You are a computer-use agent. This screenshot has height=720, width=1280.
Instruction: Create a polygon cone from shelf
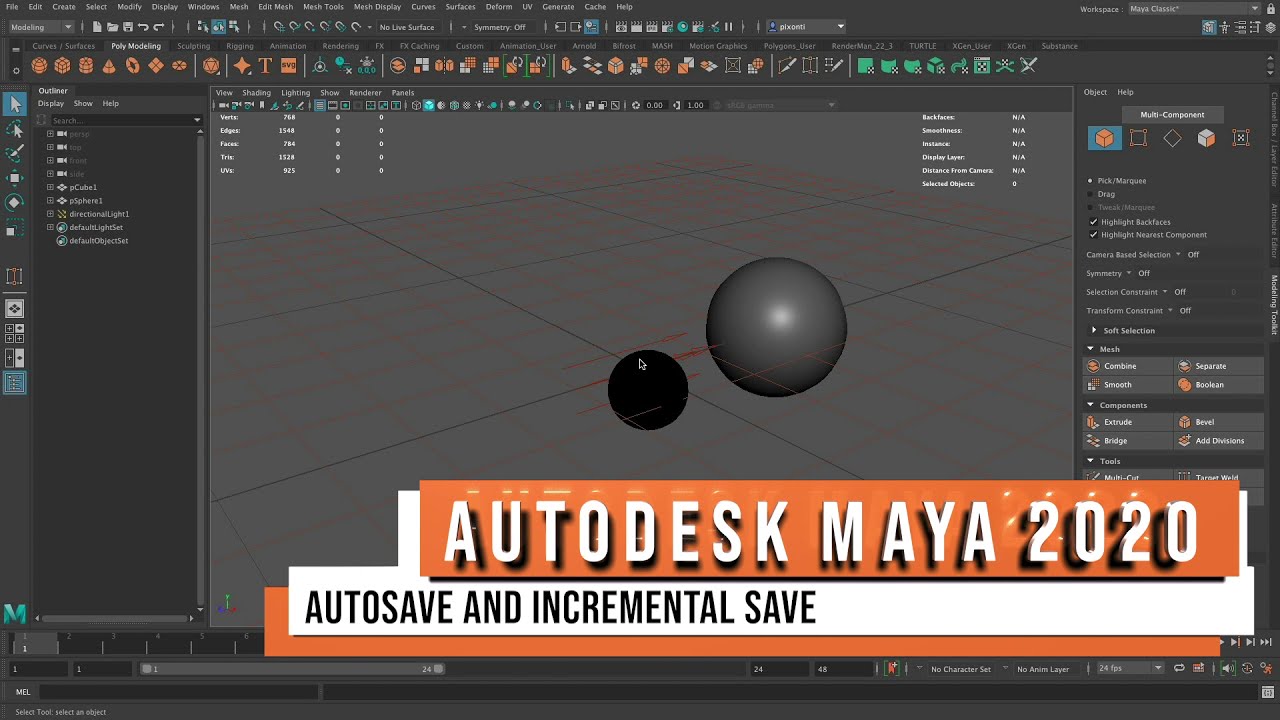(x=109, y=66)
